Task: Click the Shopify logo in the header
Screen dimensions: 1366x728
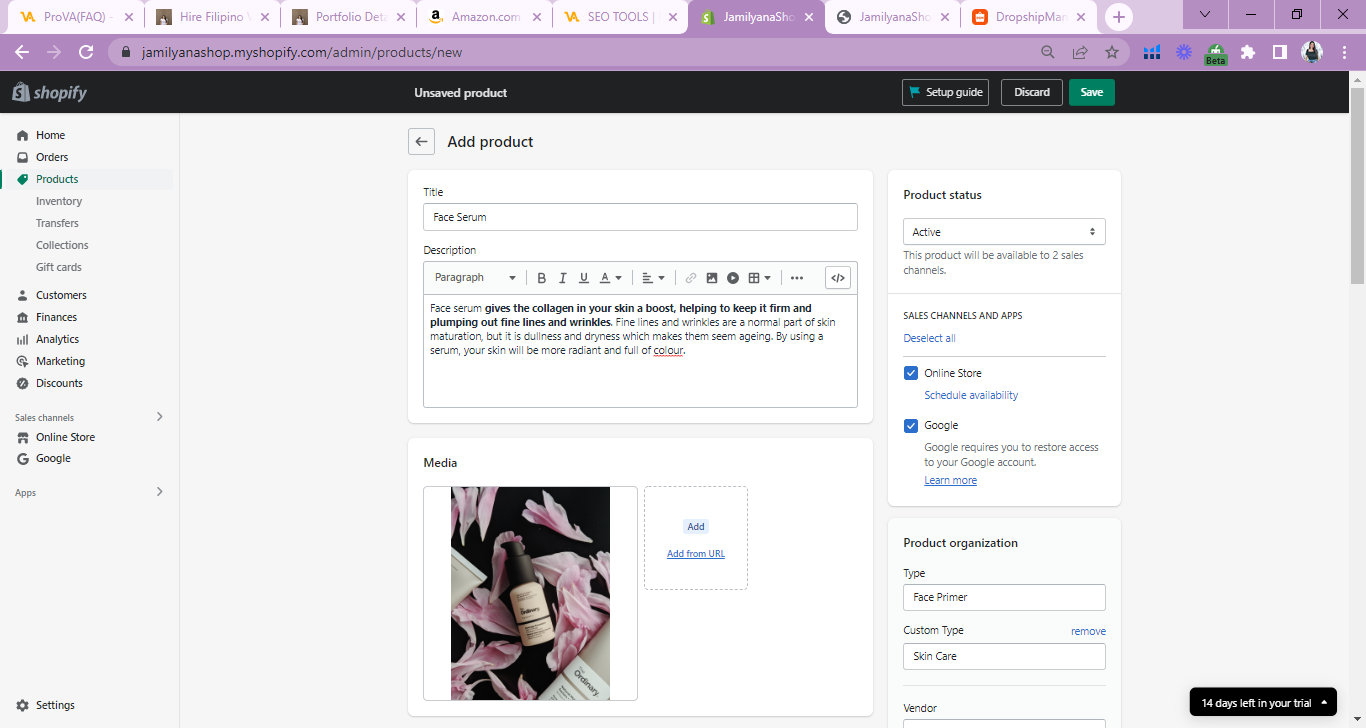Action: [x=50, y=93]
